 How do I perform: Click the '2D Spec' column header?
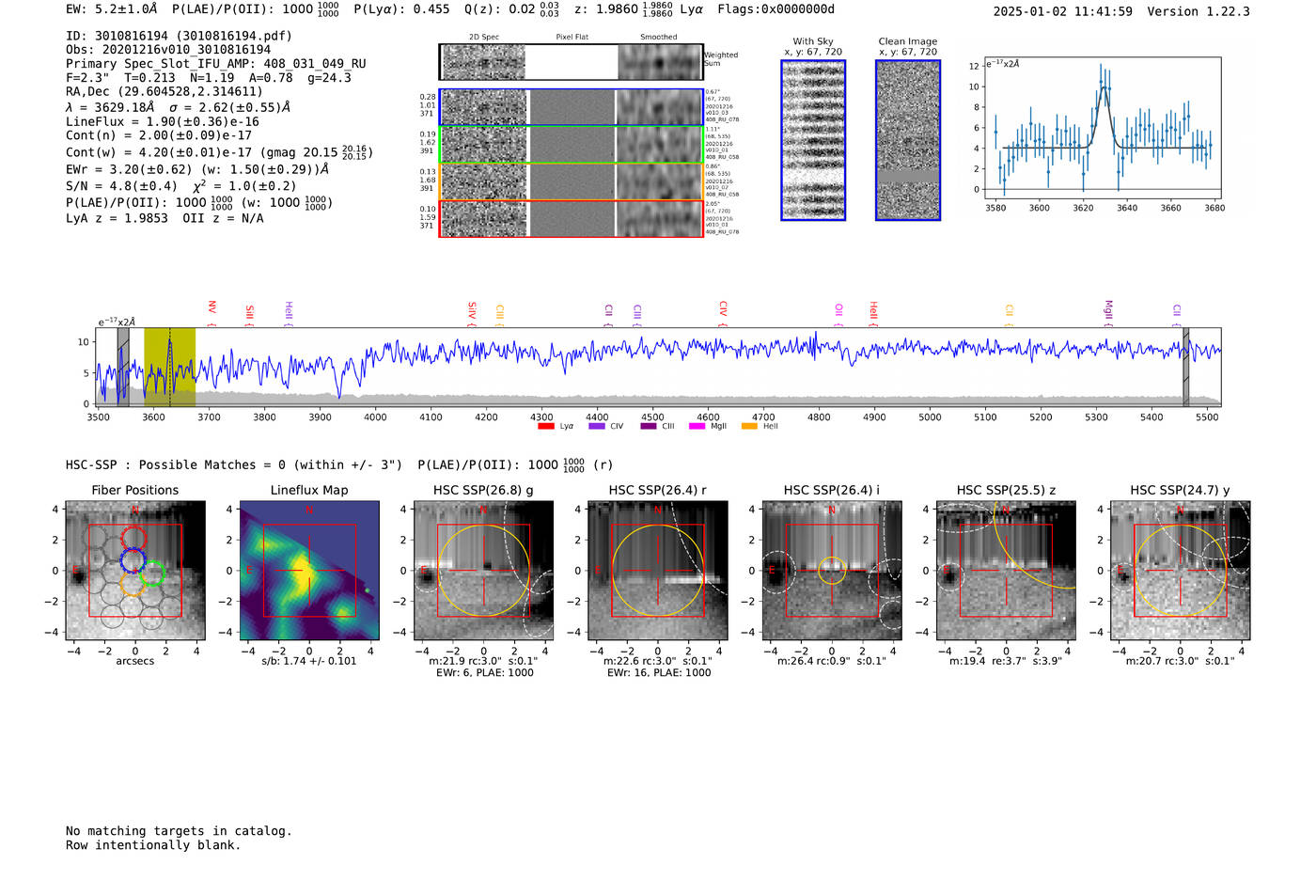pos(484,38)
